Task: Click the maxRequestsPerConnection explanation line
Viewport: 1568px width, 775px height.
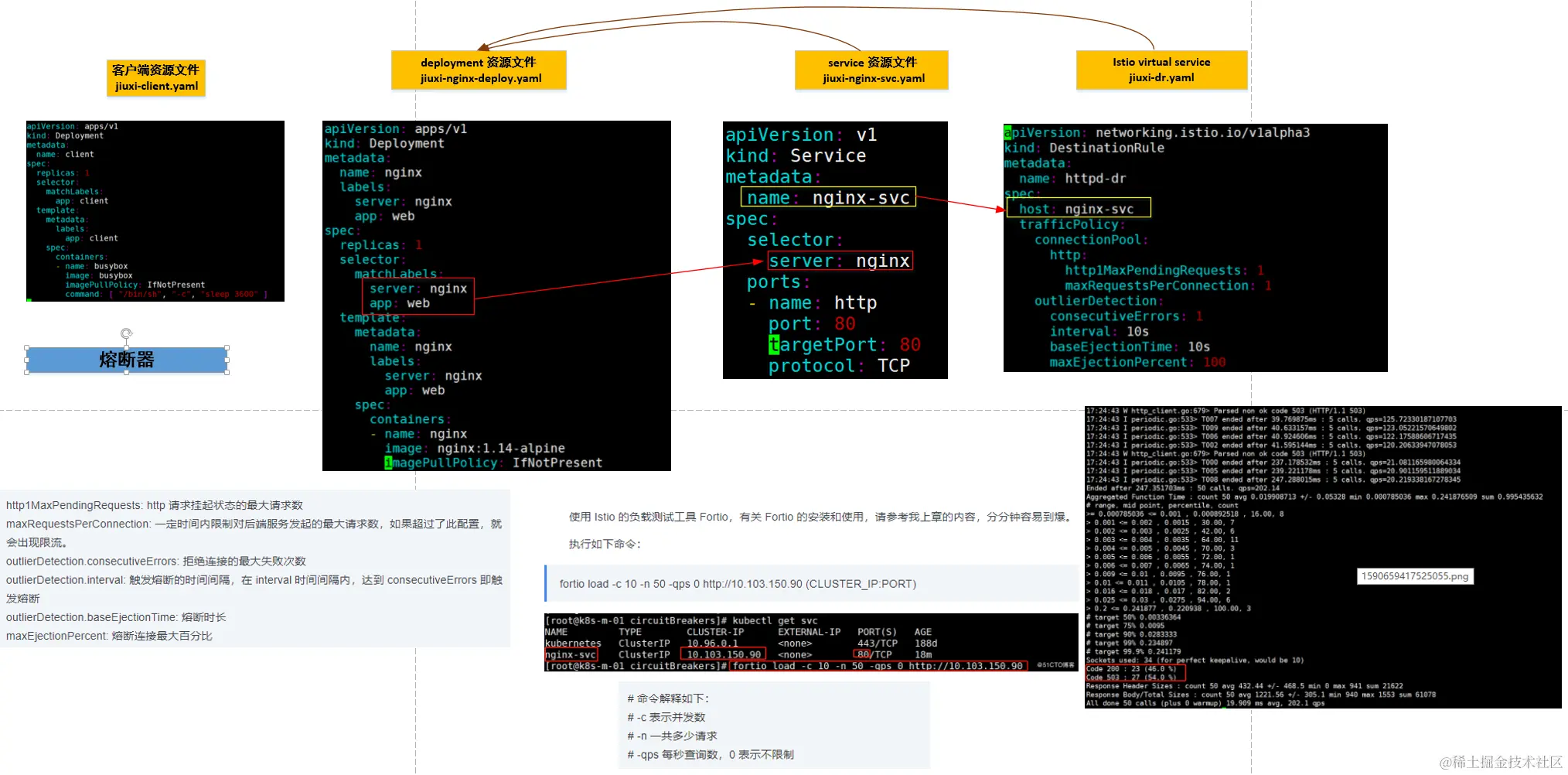Action: click(254, 533)
